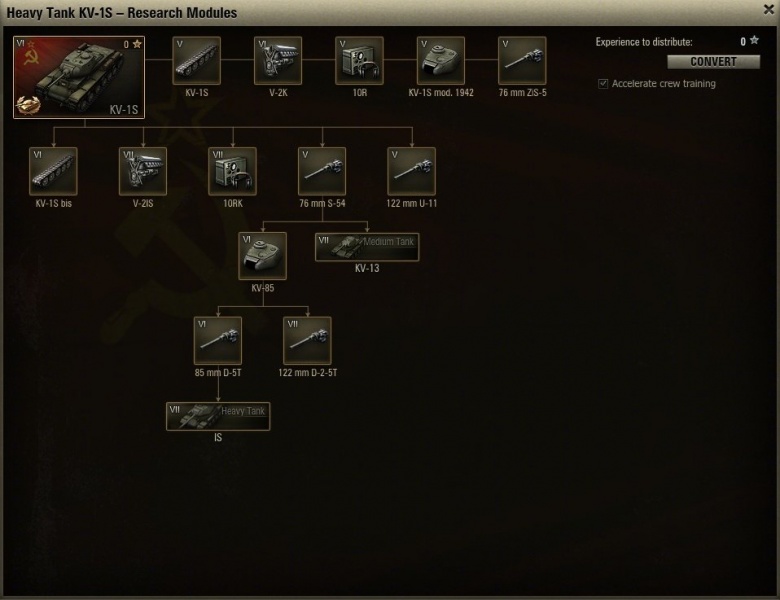Click the 10RK label text

(x=232, y=203)
